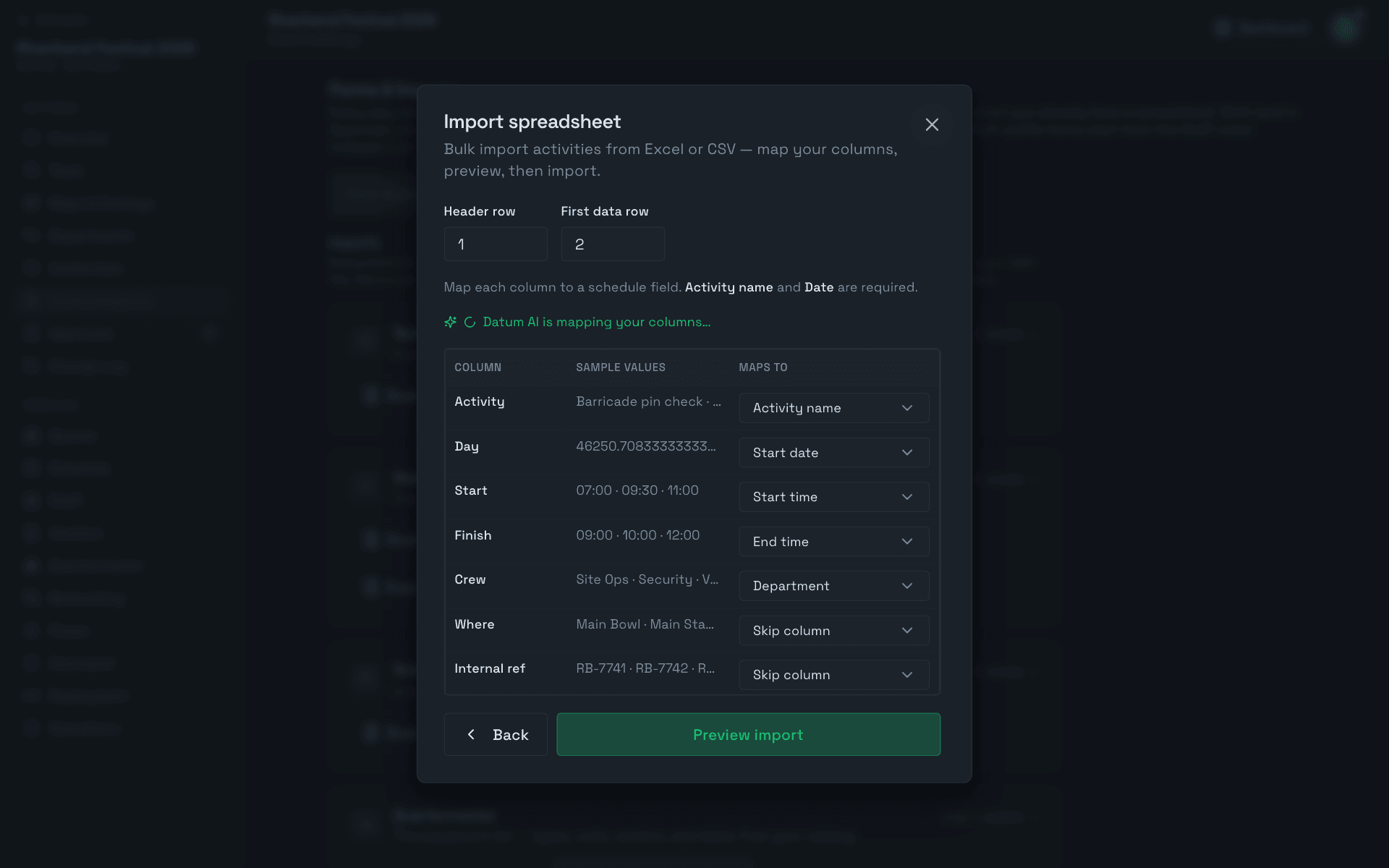1389x868 pixels.
Task: Click the Datum AI sparkle icon
Action: (x=450, y=322)
